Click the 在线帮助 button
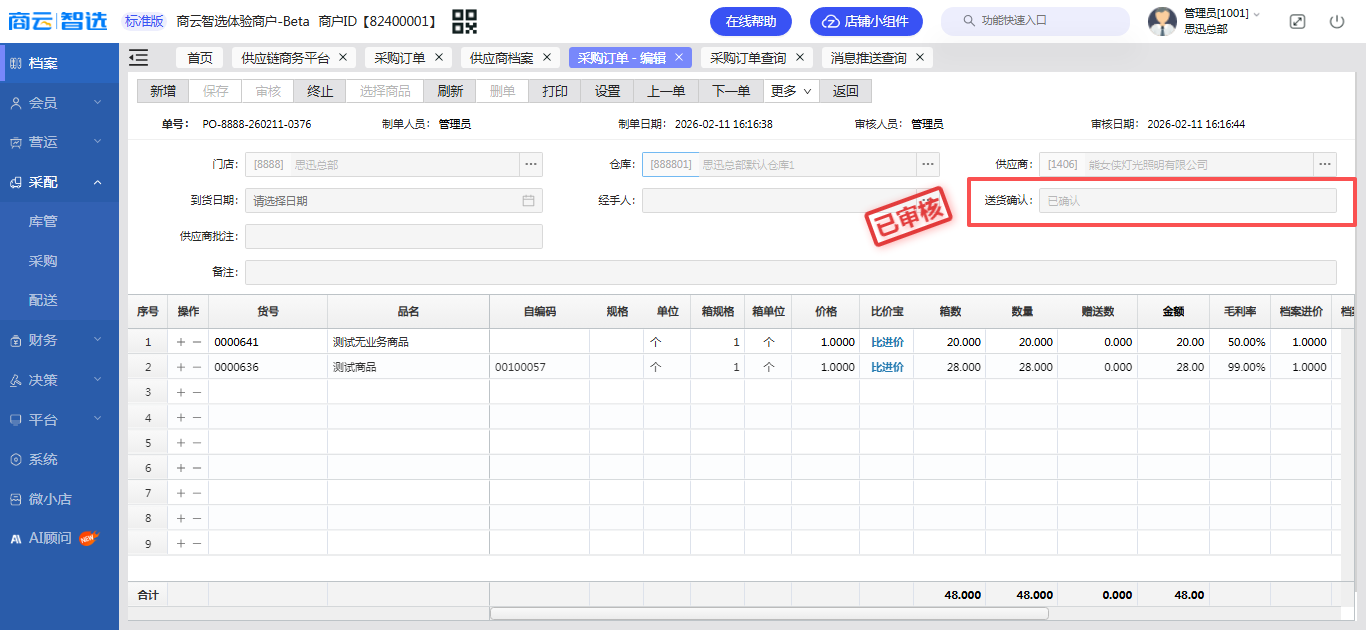1366x630 pixels. (x=750, y=21)
